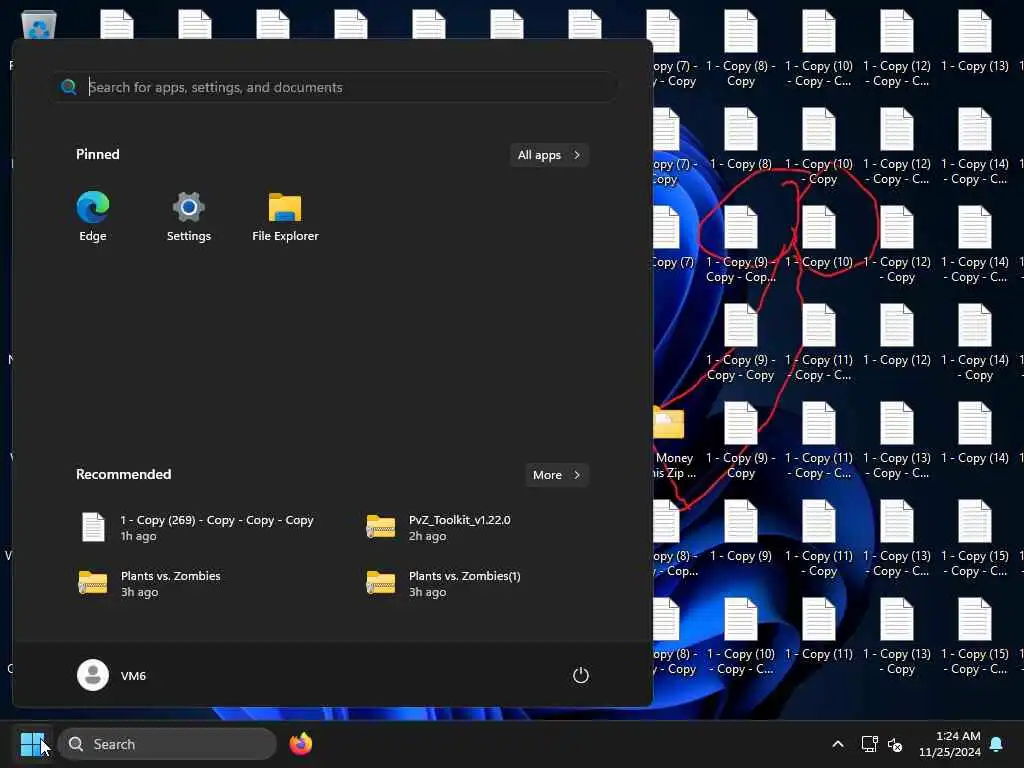Click the '1h ago' timestamp text
Viewport: 1024px width, 768px height.
pos(138,536)
